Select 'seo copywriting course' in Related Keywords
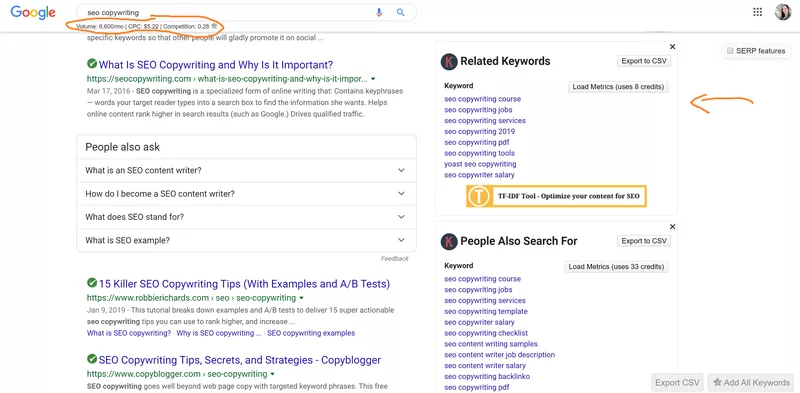This screenshot has height=393, width=800. [483, 99]
